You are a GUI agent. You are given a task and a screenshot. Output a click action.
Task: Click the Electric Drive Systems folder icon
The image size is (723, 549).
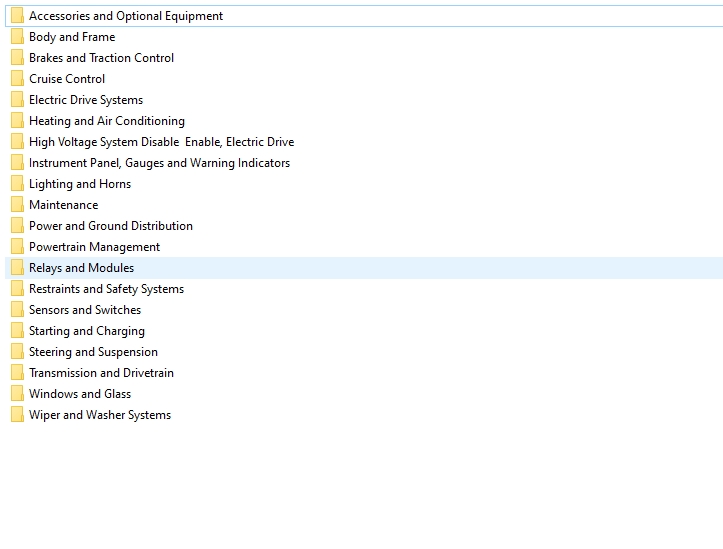pyautogui.click(x=18, y=100)
